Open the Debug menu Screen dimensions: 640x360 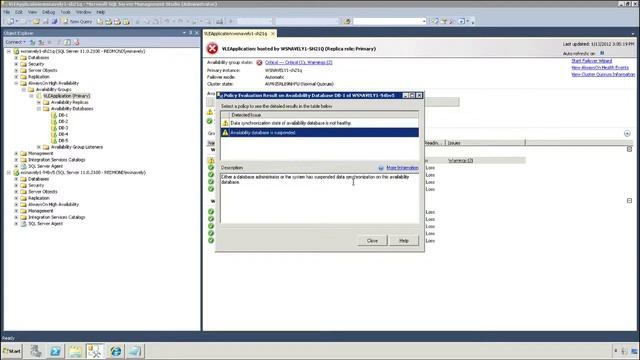pos(48,12)
